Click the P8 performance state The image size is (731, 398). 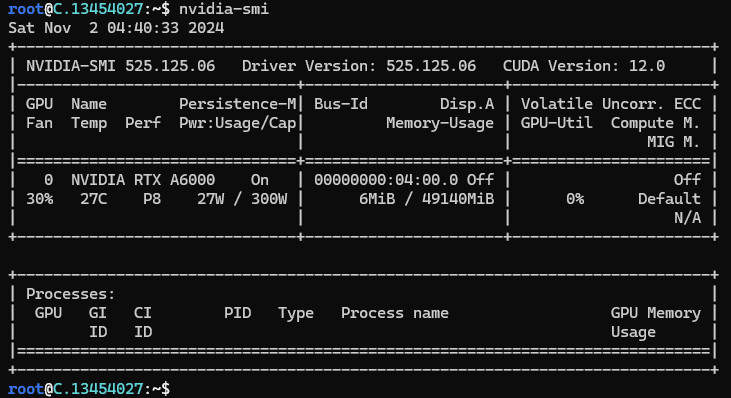click(x=152, y=199)
